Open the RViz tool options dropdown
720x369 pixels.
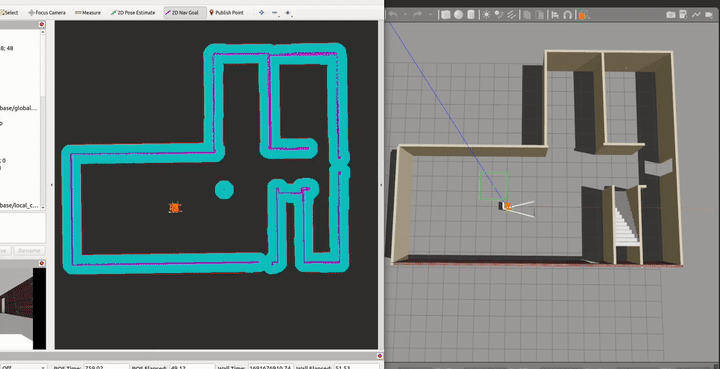coord(288,13)
